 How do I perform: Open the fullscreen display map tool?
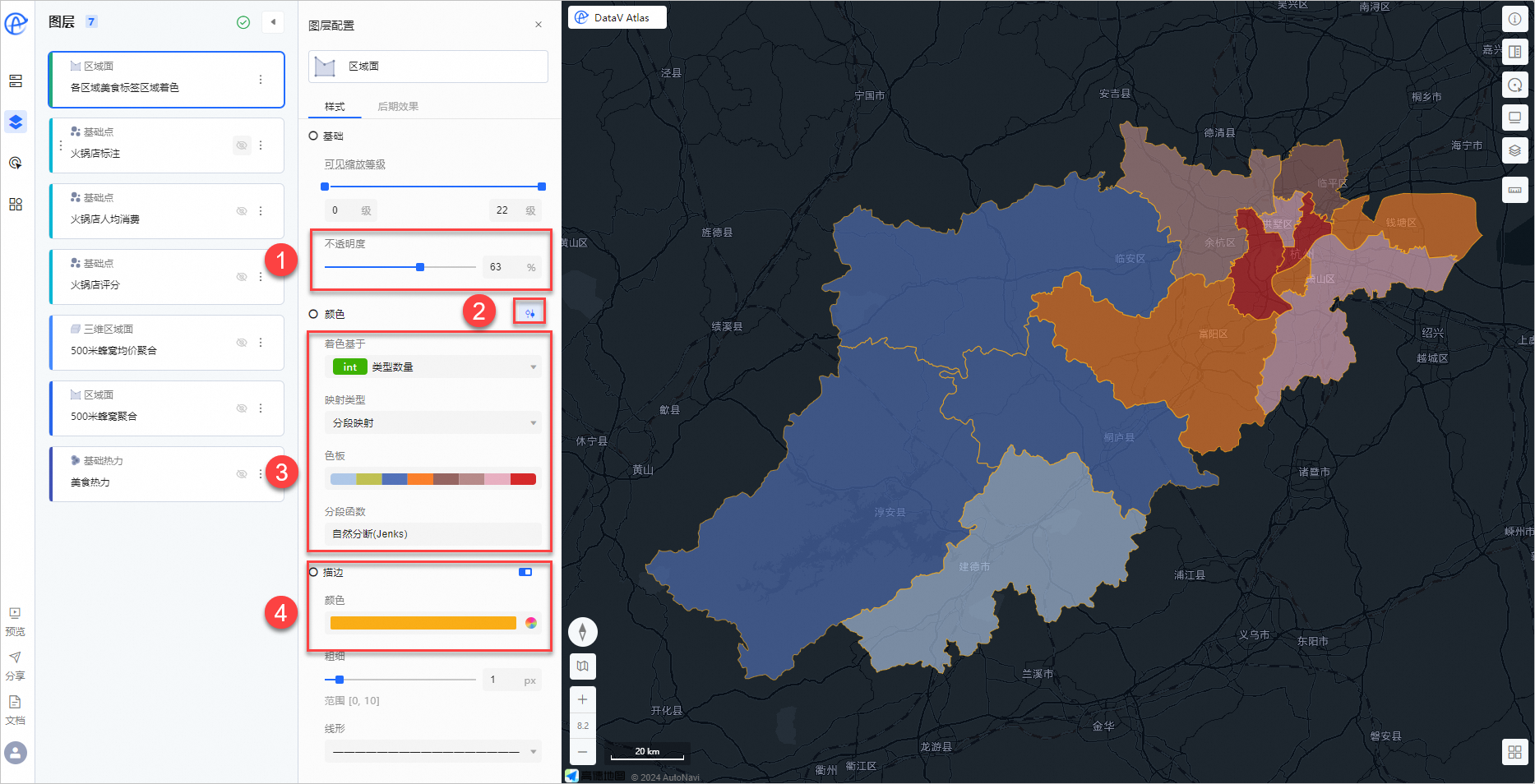(x=1515, y=118)
